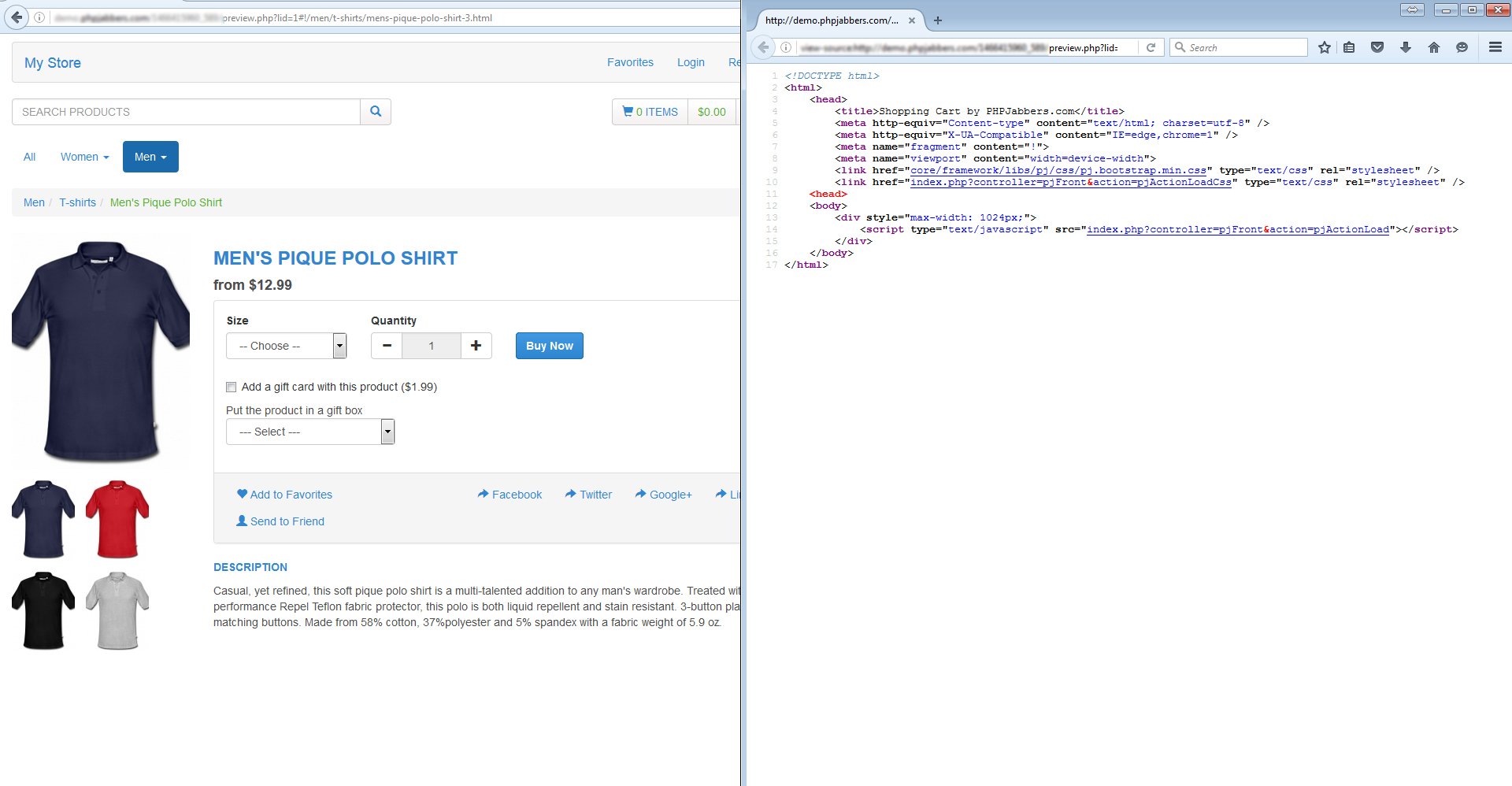Share the product on Facebook
Screen dimensions: 1512x786
[x=510, y=495]
